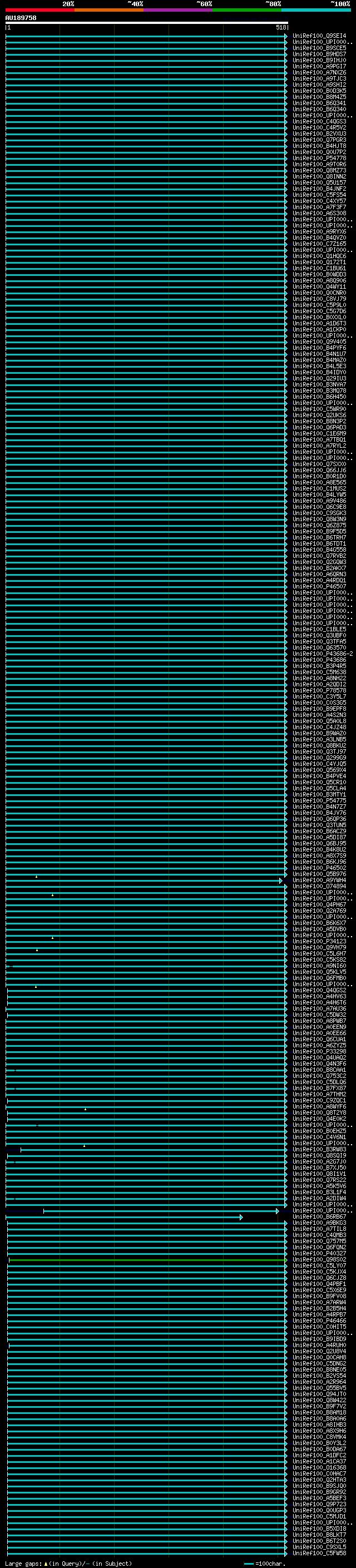356x1568 pixels.
Task: Open hit UniRef100_A9PGI7
Action: pyautogui.click(x=319, y=66)
